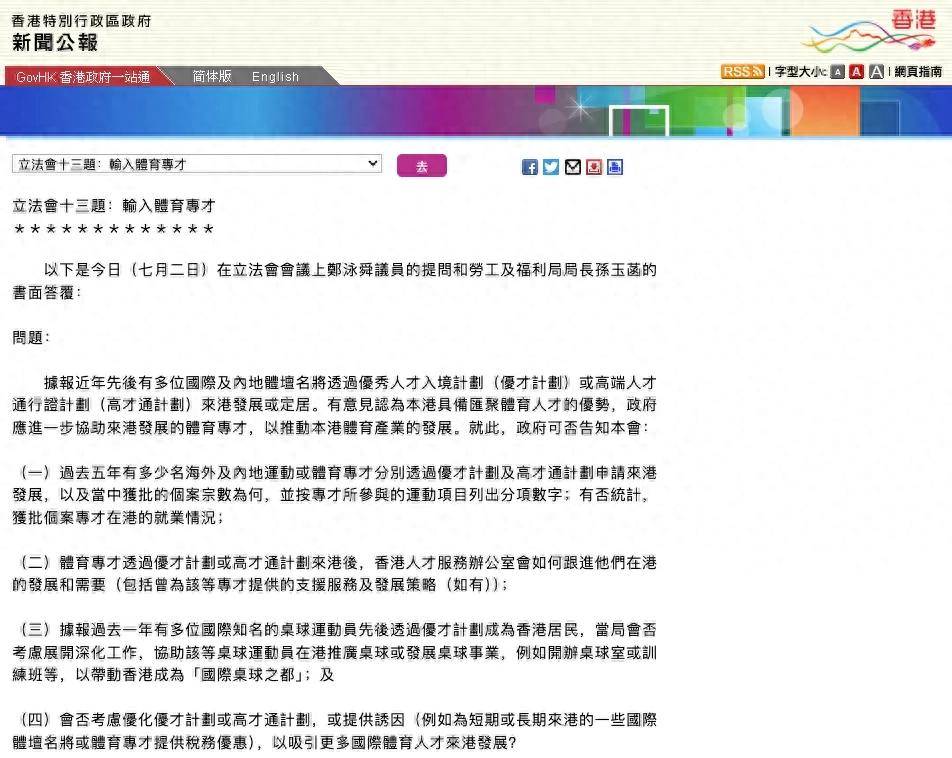The height and width of the screenshot is (758, 952).
Task: Click the red download icon
Action: pyautogui.click(x=594, y=167)
